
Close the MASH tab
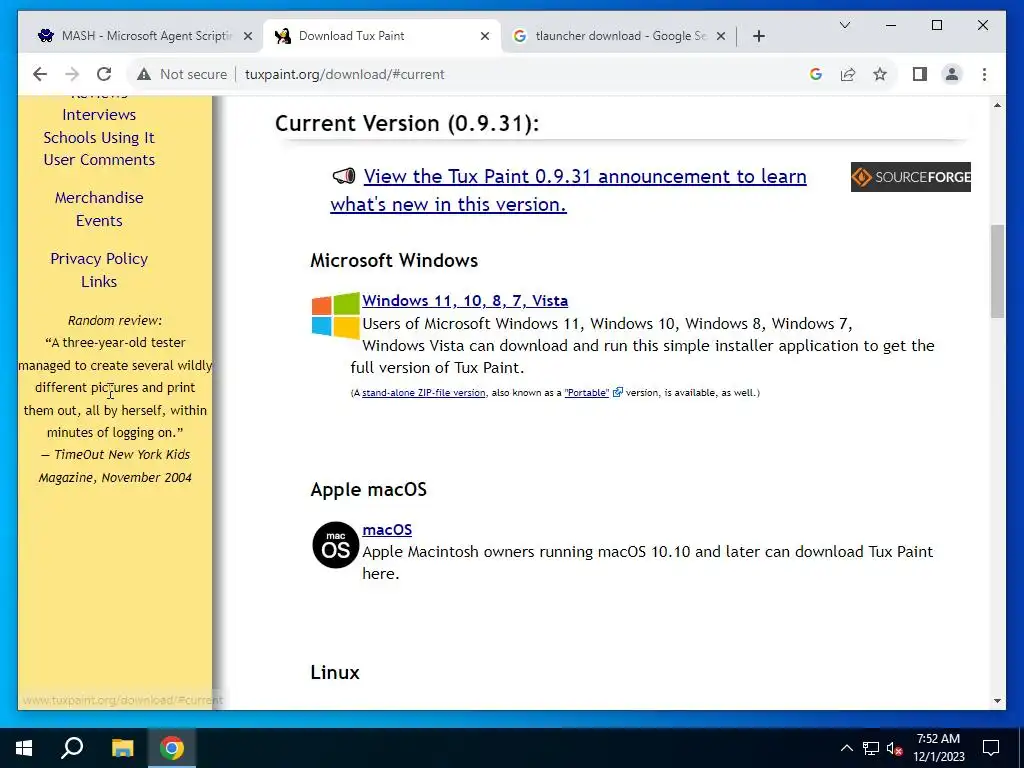(248, 36)
